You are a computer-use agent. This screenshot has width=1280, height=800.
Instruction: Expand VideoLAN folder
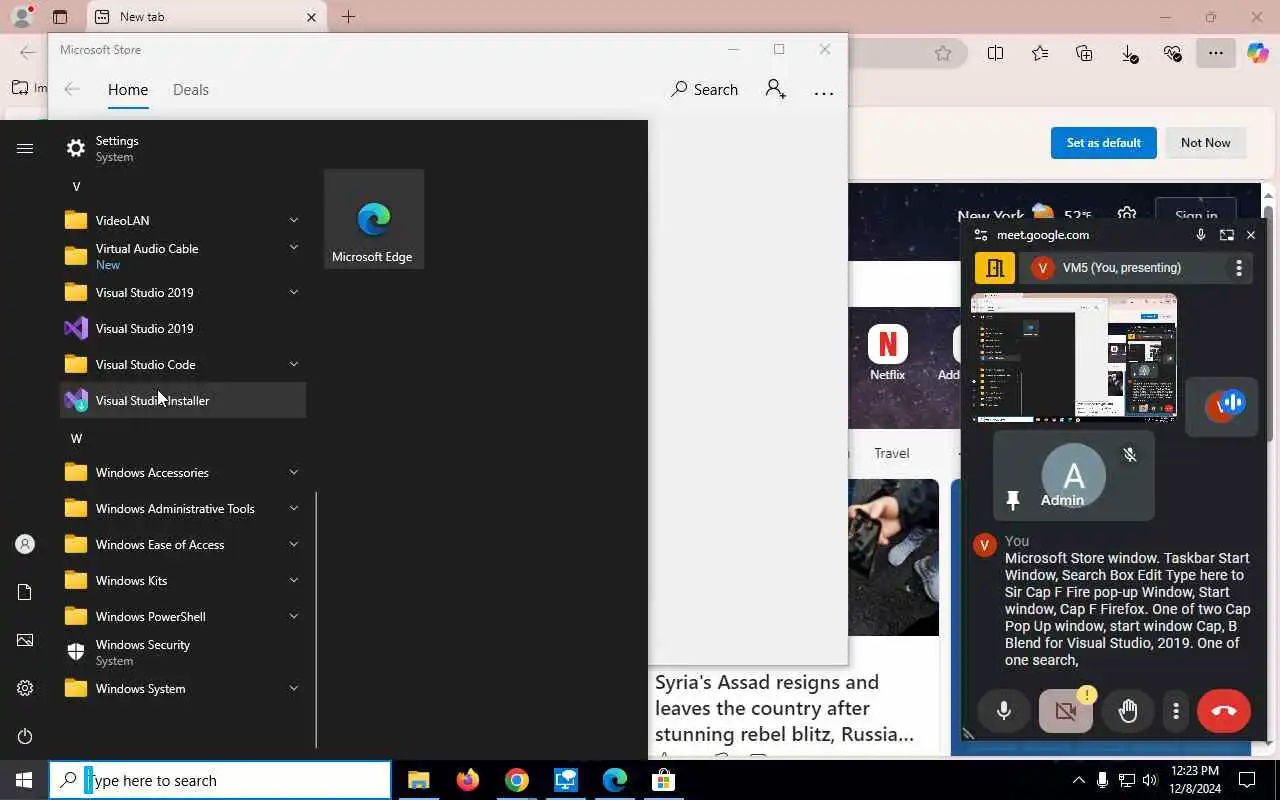(x=294, y=220)
